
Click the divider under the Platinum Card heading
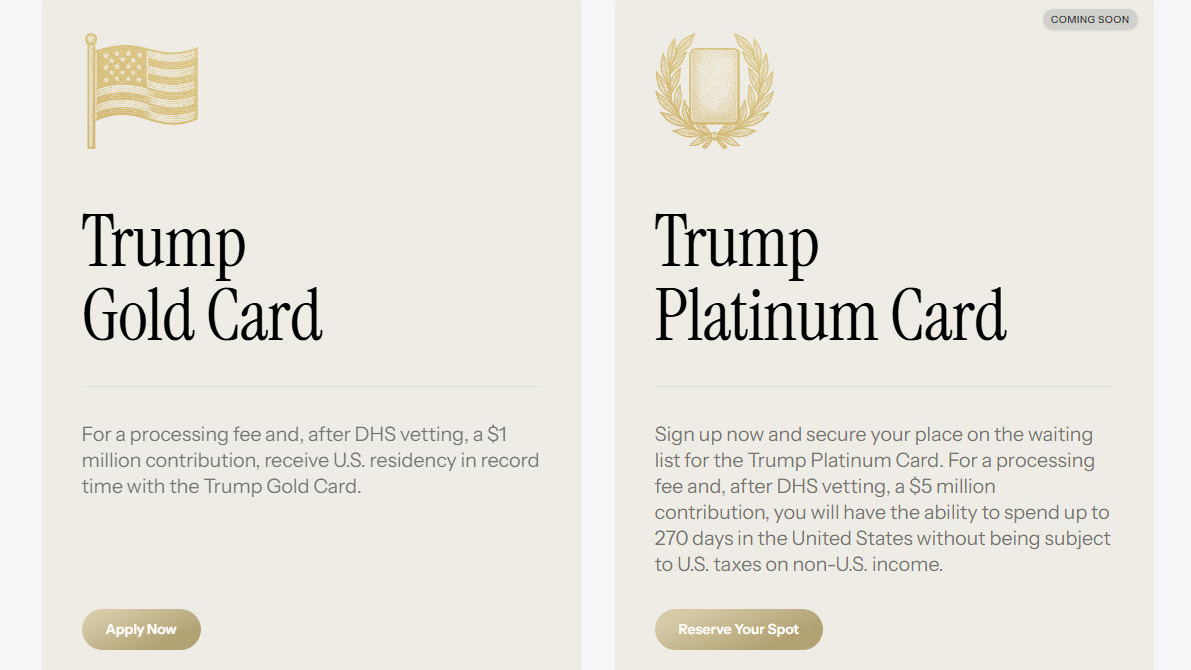tap(884, 386)
